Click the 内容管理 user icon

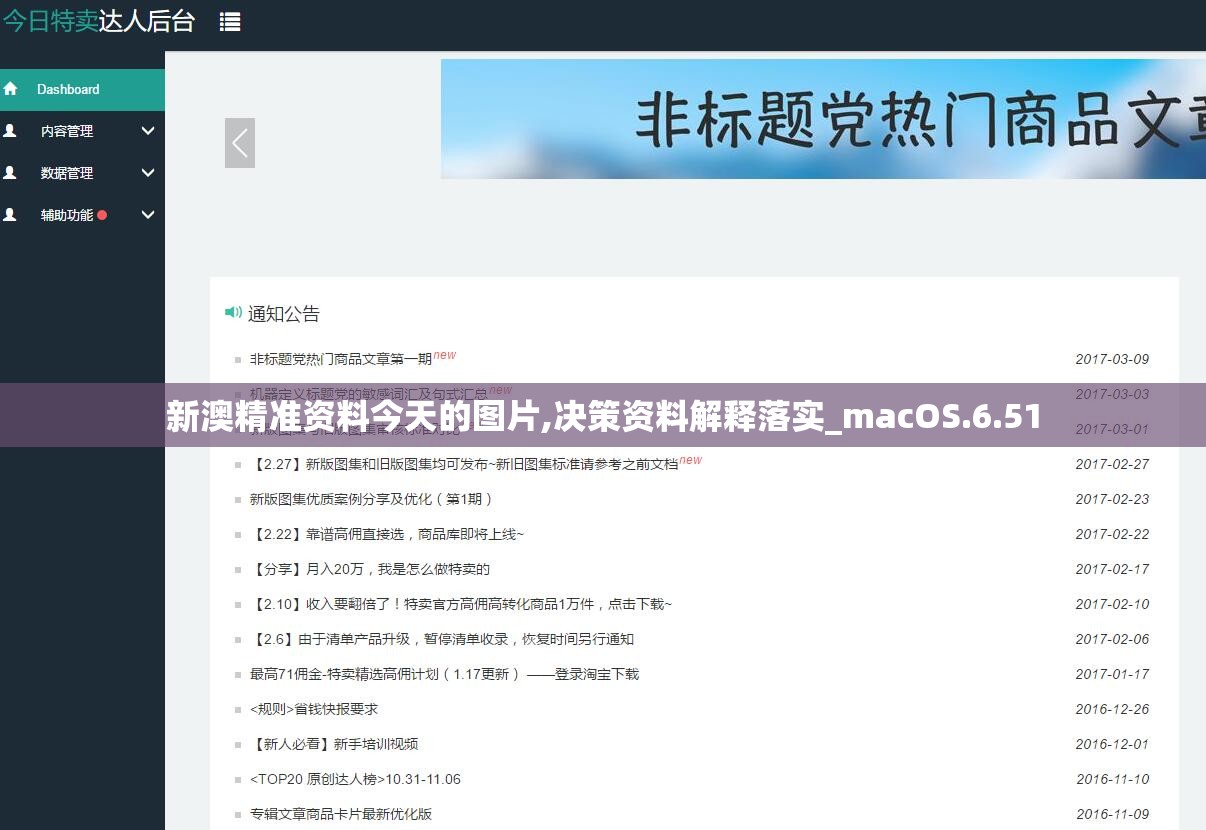pyautogui.click(x=10, y=131)
